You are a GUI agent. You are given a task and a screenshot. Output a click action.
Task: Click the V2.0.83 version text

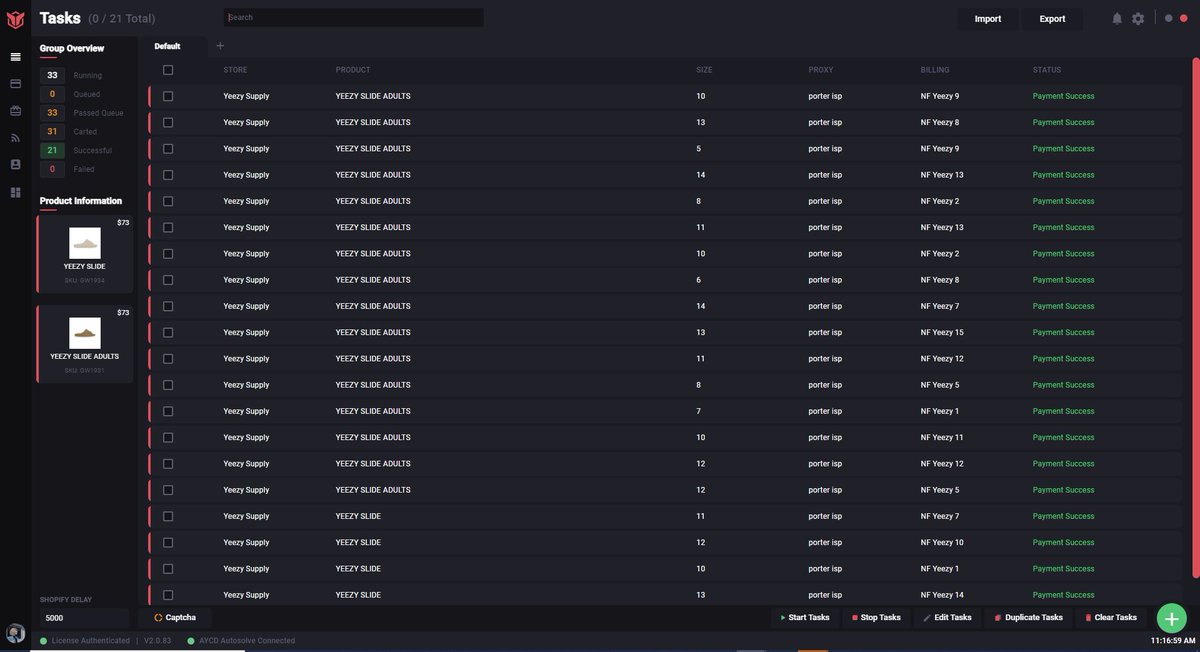(157, 640)
